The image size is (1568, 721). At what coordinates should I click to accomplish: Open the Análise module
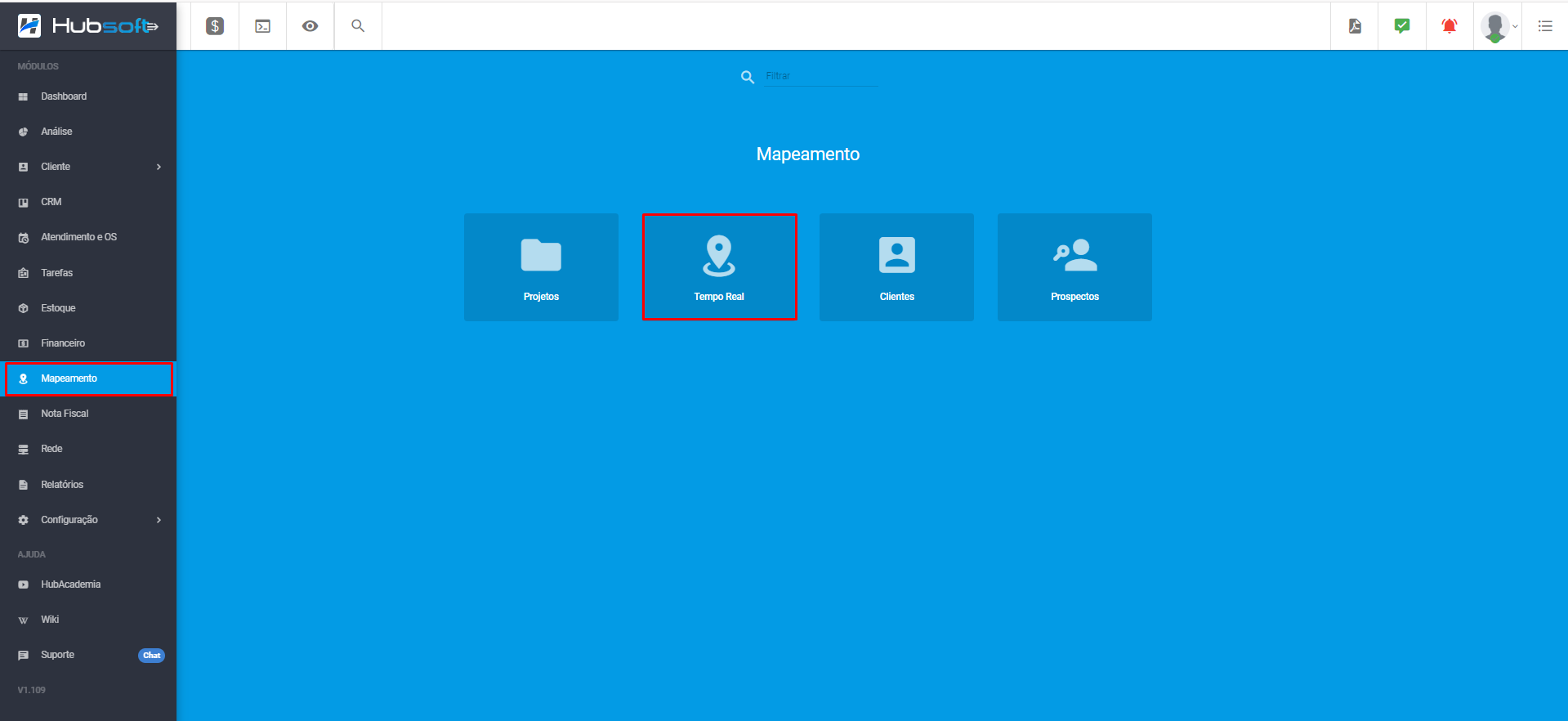coord(88,132)
